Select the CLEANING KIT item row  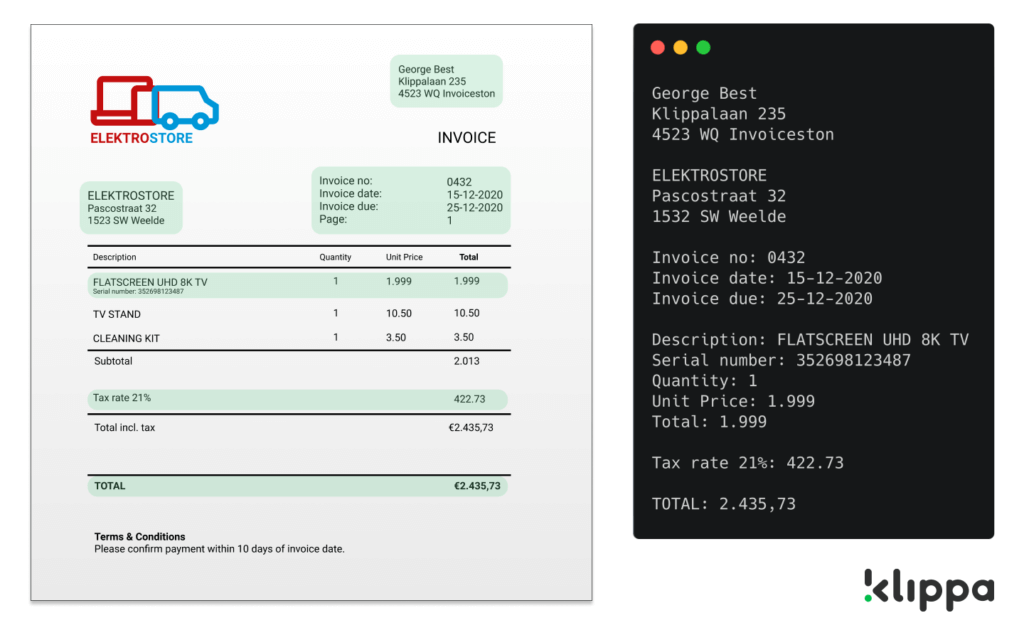298,338
